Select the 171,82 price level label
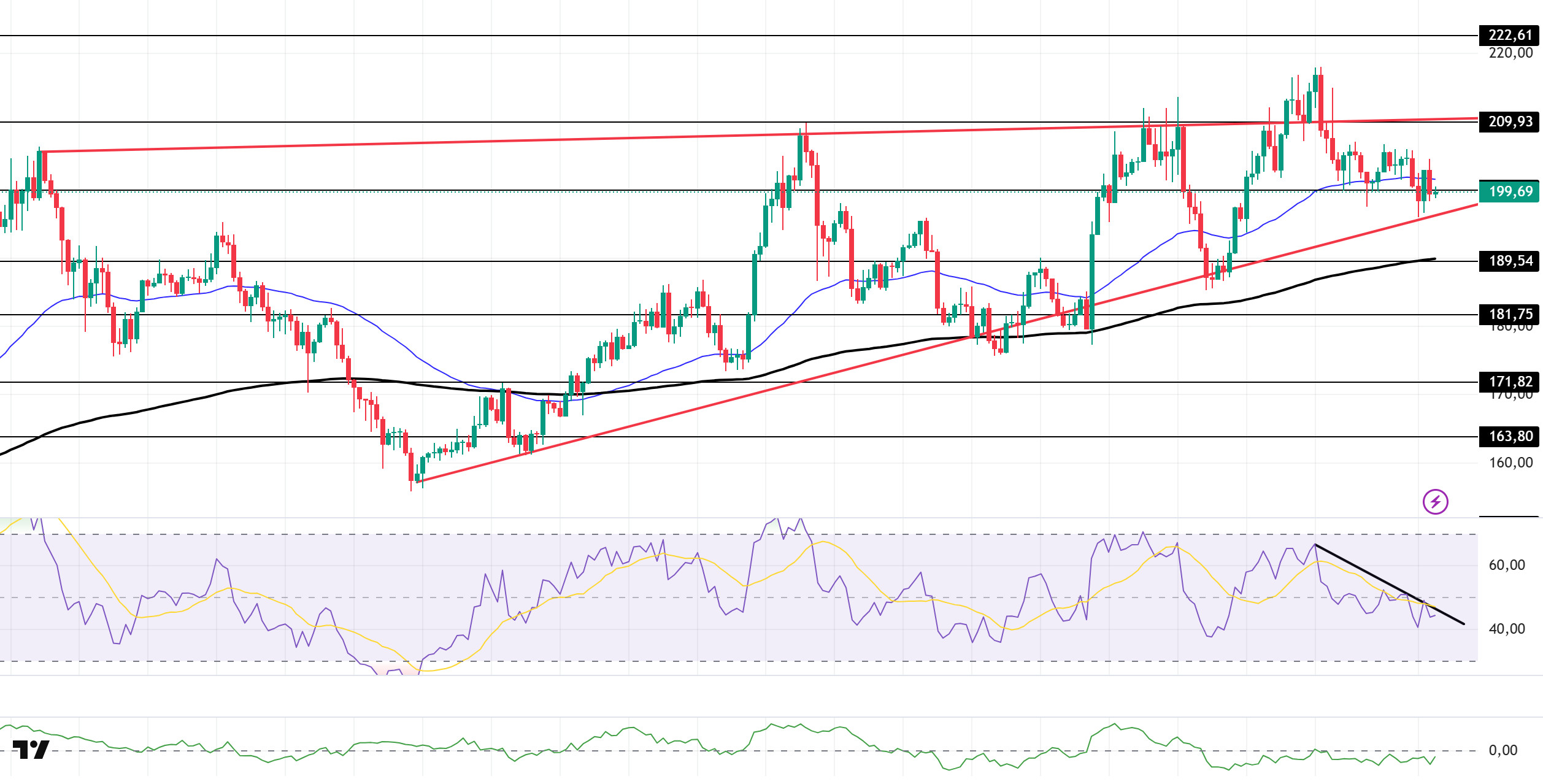The height and width of the screenshot is (784, 1543). [1510, 382]
